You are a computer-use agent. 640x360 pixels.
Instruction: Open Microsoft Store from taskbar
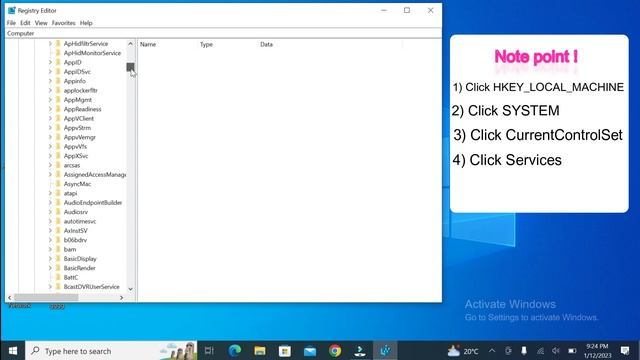pyautogui.click(x=285, y=351)
